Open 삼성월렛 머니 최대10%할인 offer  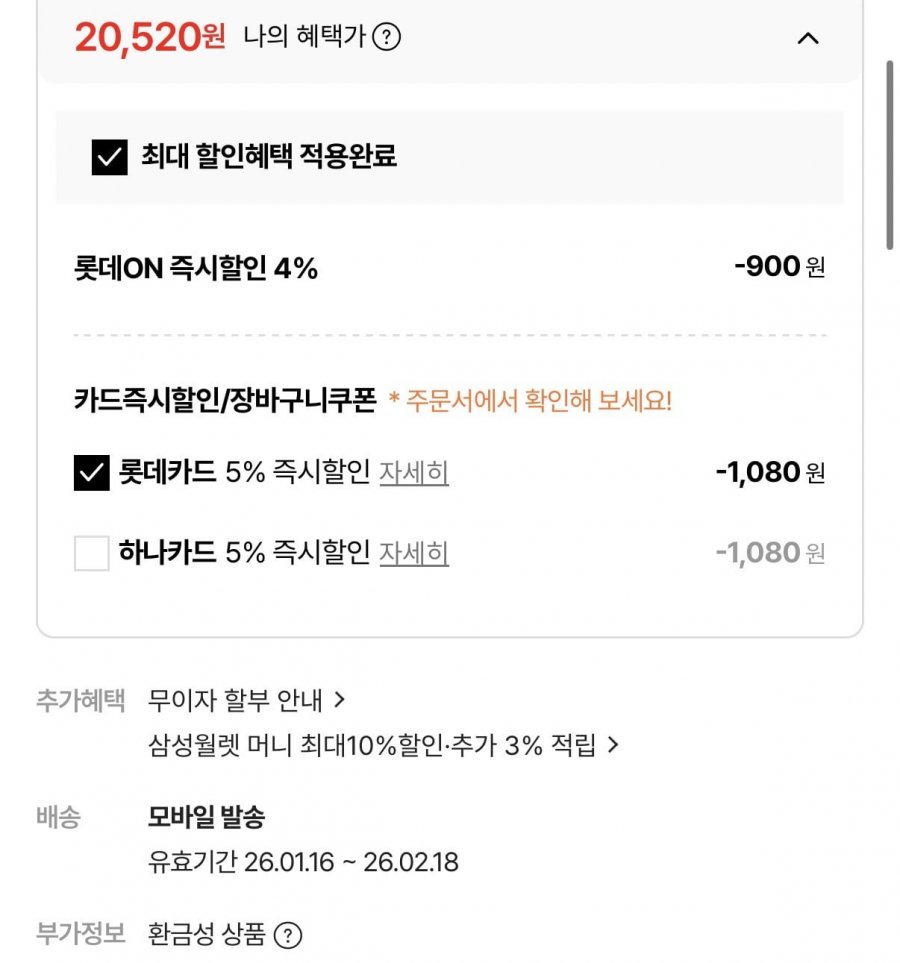[371, 745]
